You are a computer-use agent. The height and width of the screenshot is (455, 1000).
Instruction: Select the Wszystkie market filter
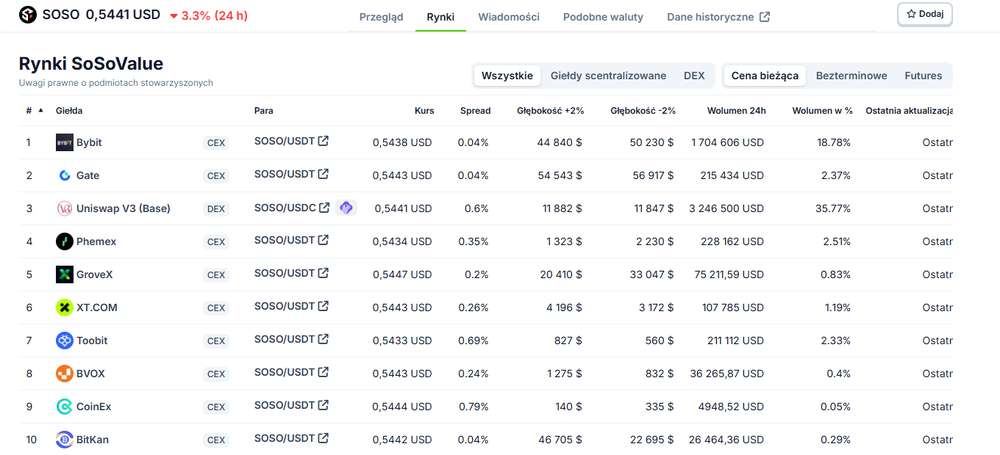[507, 75]
